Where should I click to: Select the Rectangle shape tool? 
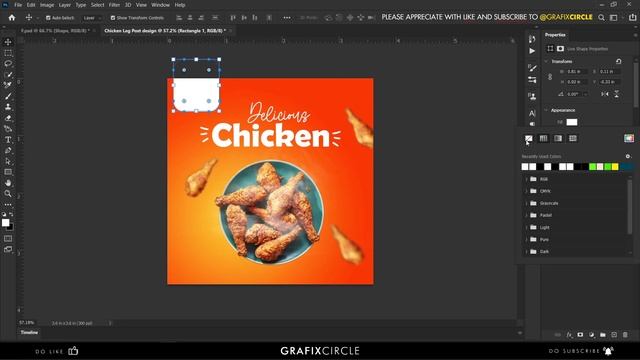(x=8, y=172)
